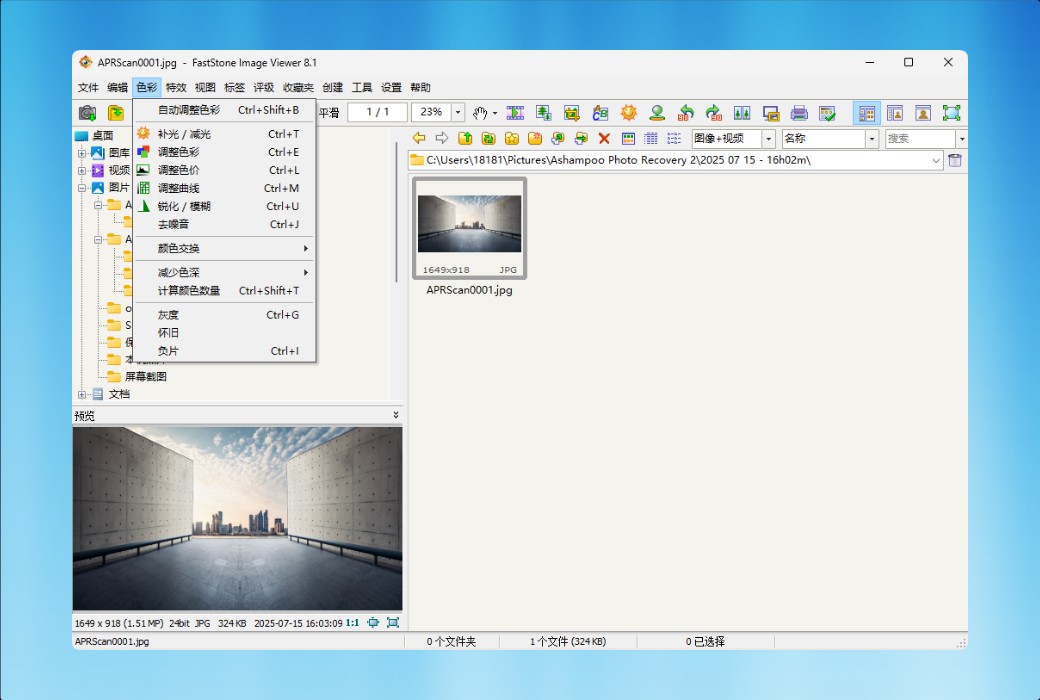Click the favorites star folder icon

(x=511, y=138)
